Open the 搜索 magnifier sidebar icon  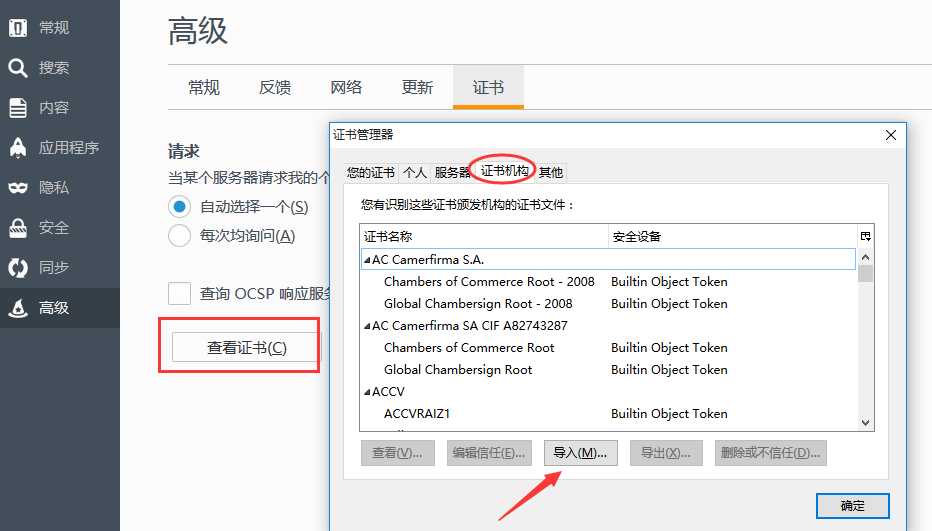(x=18, y=68)
